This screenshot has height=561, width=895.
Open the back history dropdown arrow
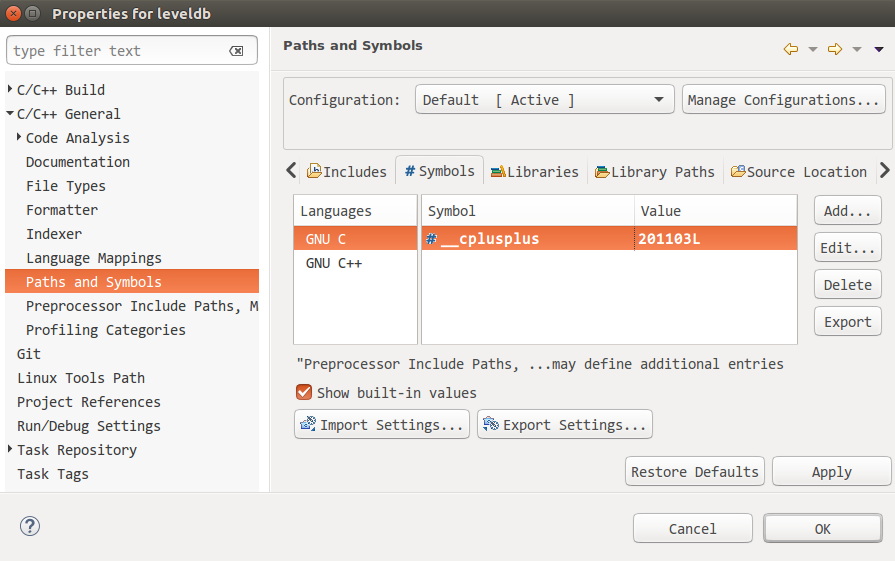(x=813, y=50)
